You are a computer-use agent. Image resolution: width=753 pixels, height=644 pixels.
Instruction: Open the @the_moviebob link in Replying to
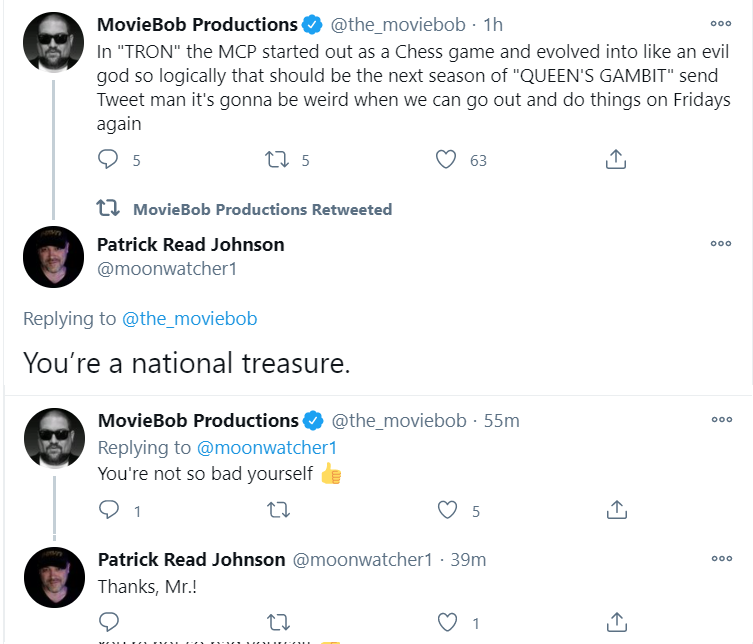pyautogui.click(x=190, y=319)
